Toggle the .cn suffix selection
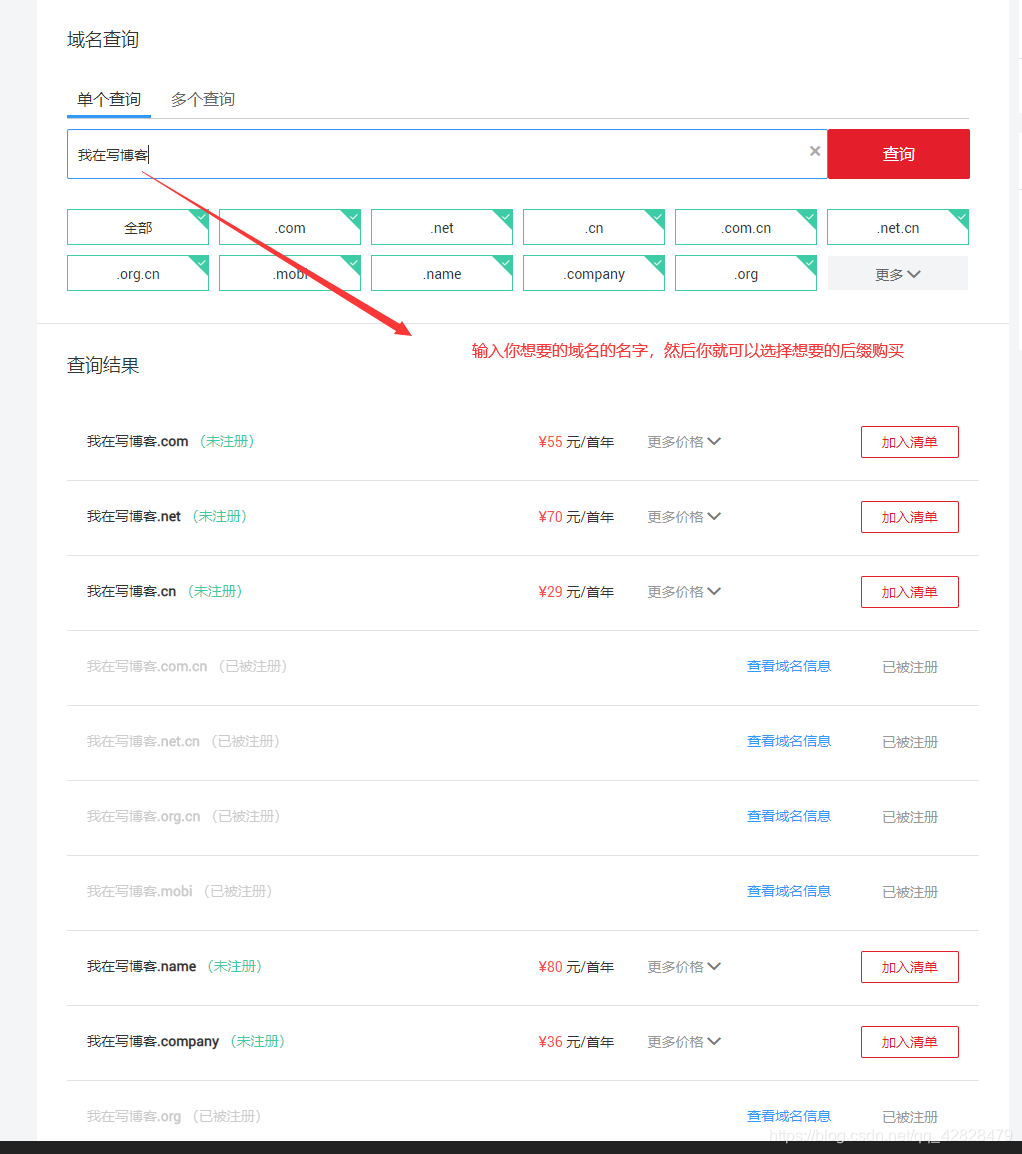This screenshot has height=1154, width=1022. pyautogui.click(x=594, y=227)
